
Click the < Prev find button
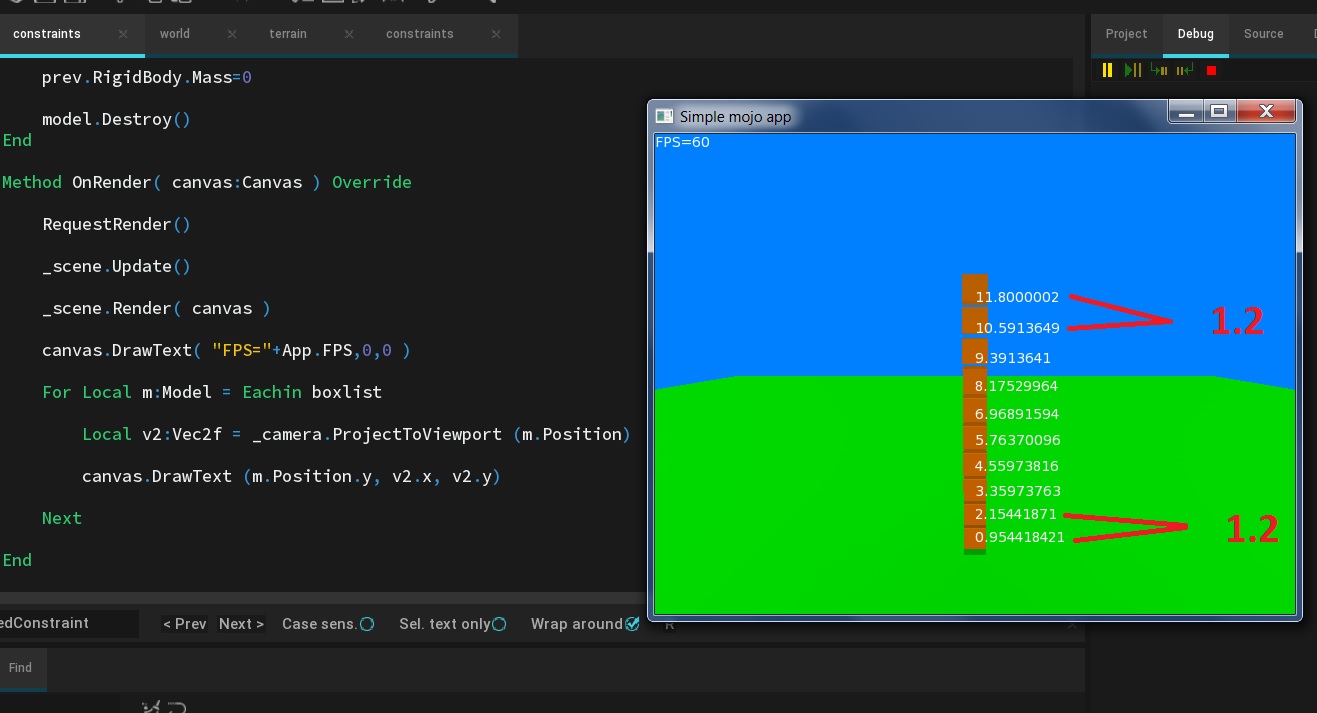click(185, 624)
